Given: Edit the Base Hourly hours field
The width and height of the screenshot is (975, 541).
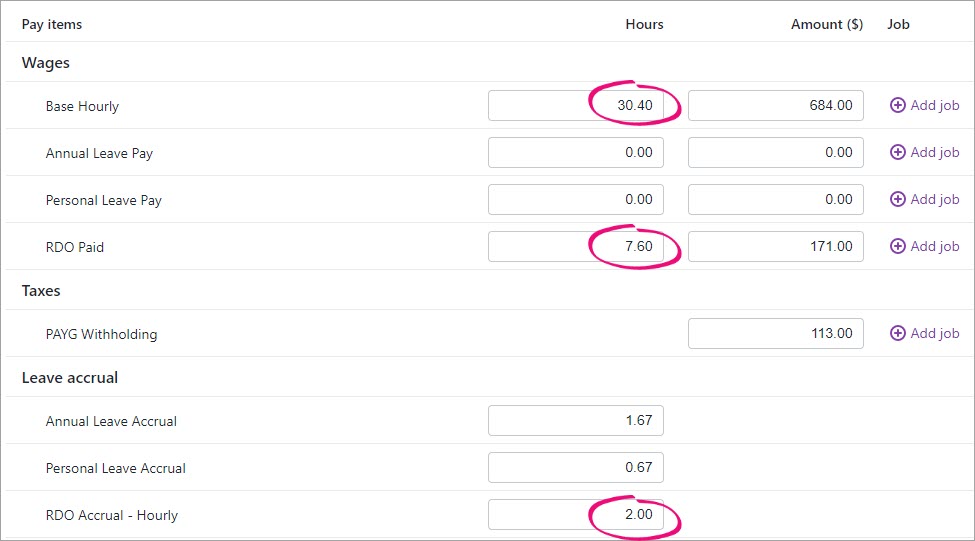Looking at the screenshot, I should click(575, 105).
